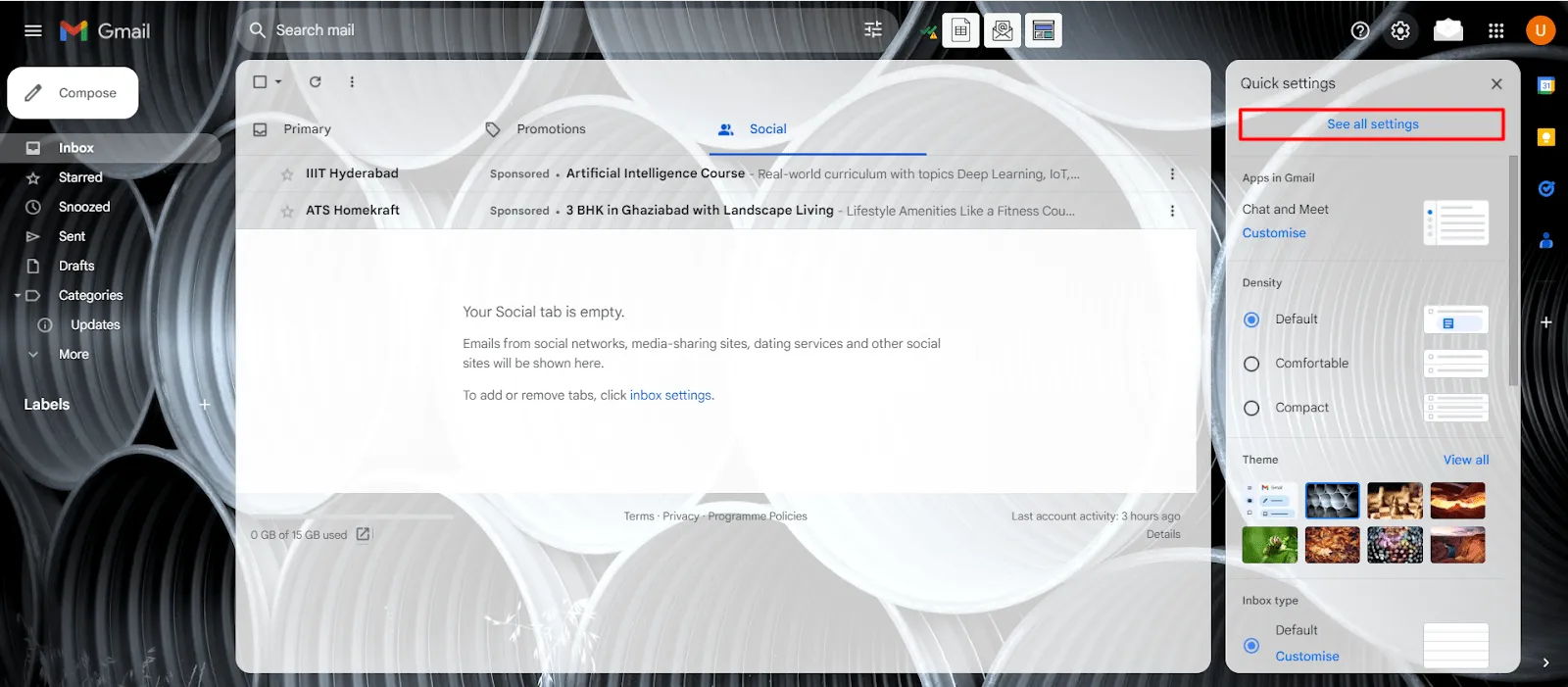The image size is (1568, 687).
Task: Open the account avatar U
Action: 1541,30
